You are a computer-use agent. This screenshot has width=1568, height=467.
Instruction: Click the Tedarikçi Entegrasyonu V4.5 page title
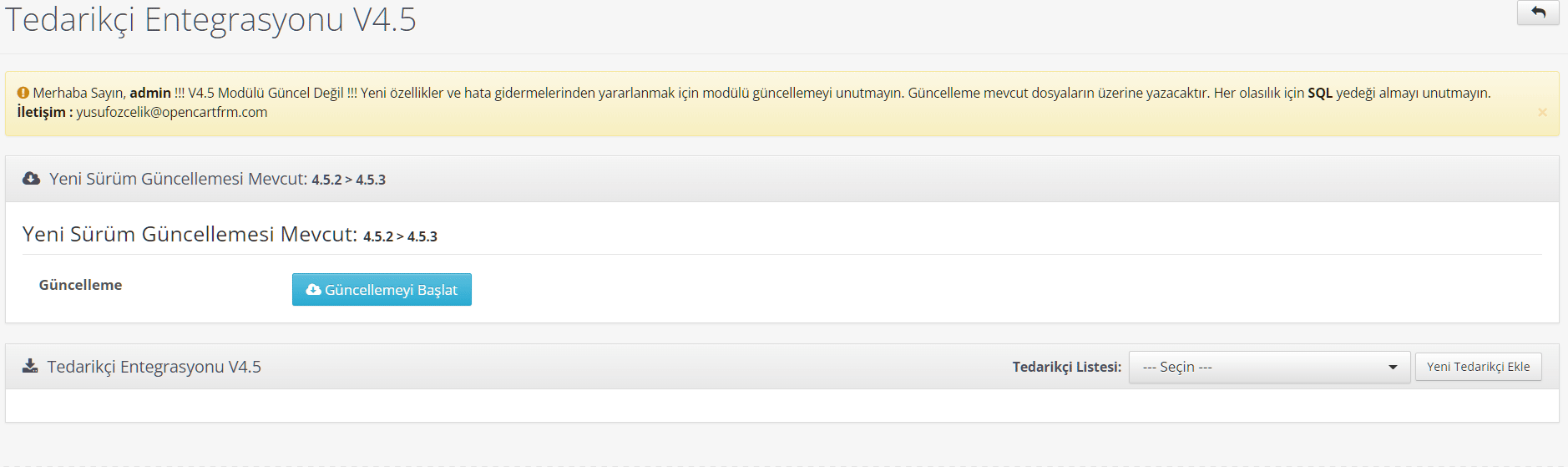210,19
